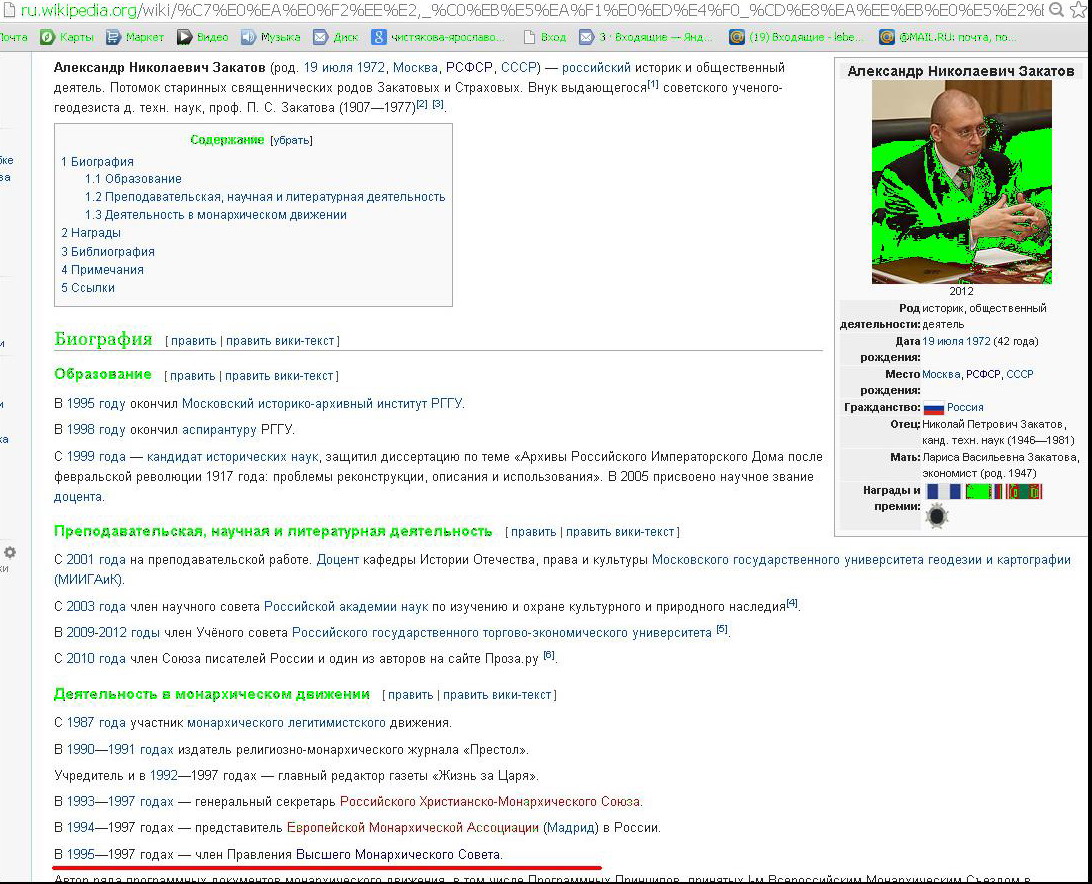Click править next to Преподавательская деятельность heading
This screenshot has height=884, width=1092.
click(533, 532)
